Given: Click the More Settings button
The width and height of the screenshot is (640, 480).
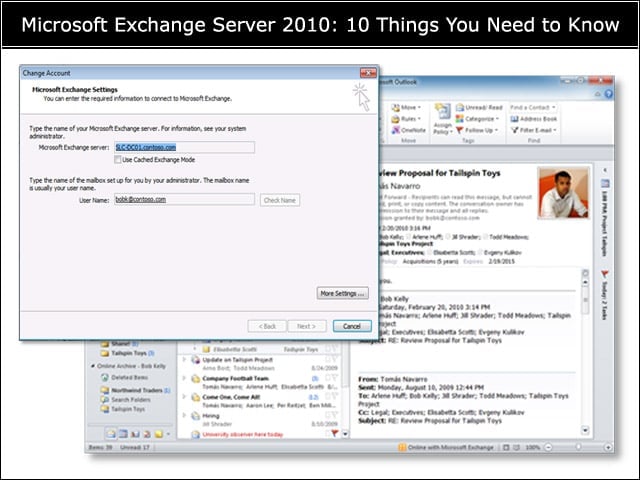Looking at the screenshot, I should pyautogui.click(x=342, y=293).
